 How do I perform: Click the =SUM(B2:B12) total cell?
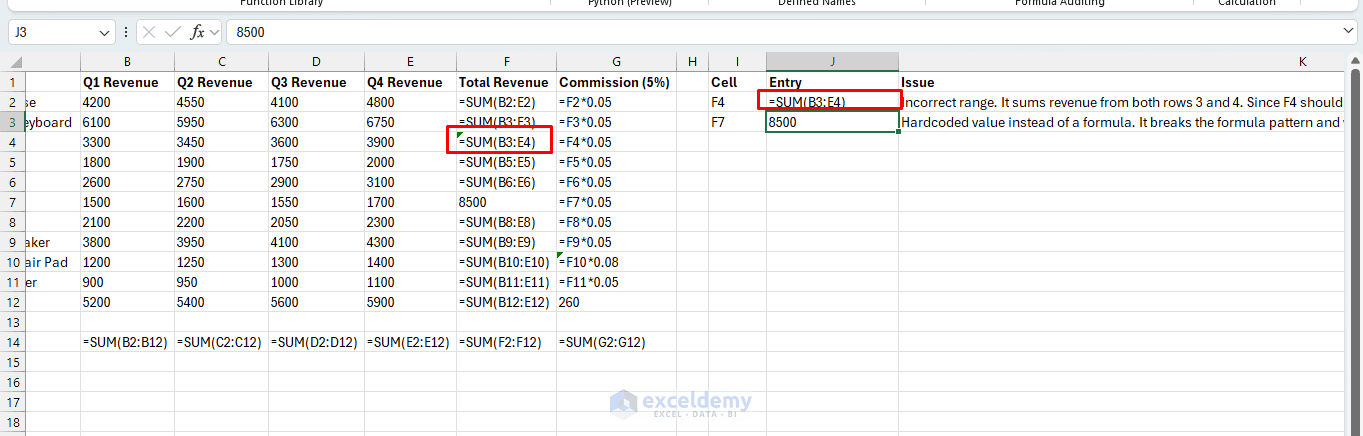[127, 342]
